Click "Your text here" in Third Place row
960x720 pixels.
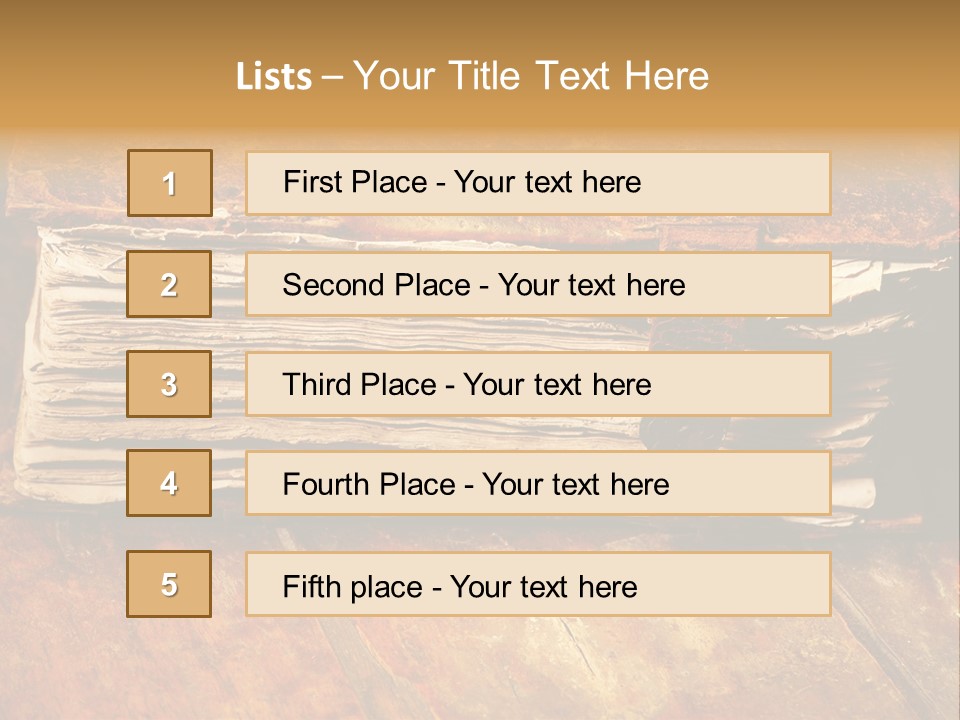(x=557, y=385)
